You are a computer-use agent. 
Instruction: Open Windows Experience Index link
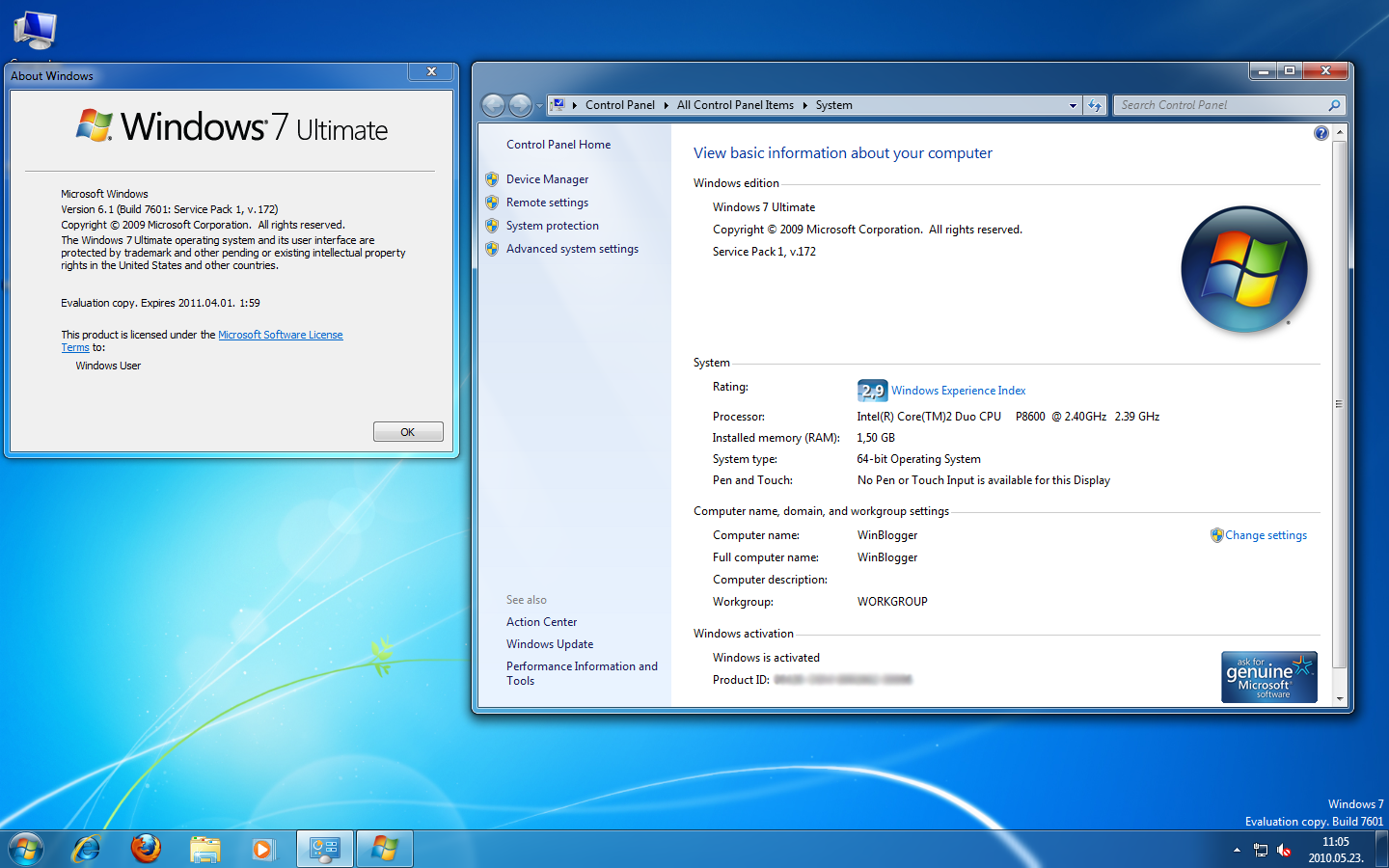tap(958, 391)
